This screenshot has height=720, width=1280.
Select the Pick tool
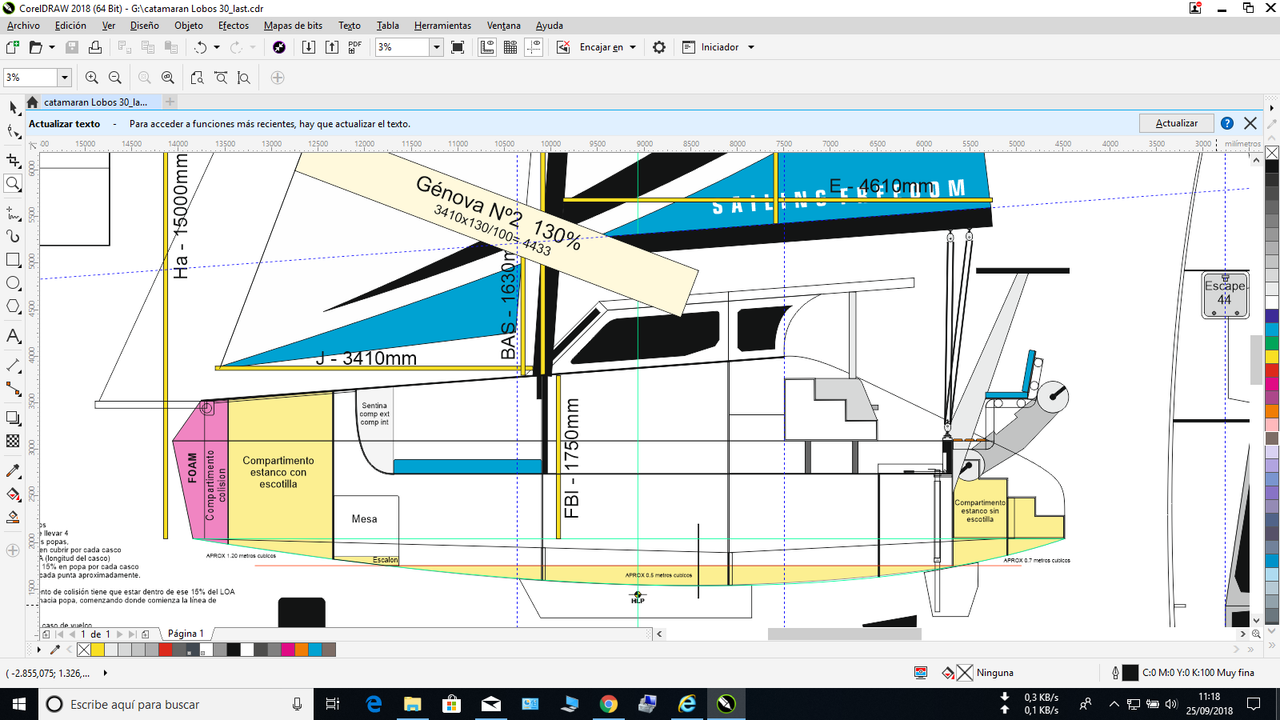click(13, 107)
